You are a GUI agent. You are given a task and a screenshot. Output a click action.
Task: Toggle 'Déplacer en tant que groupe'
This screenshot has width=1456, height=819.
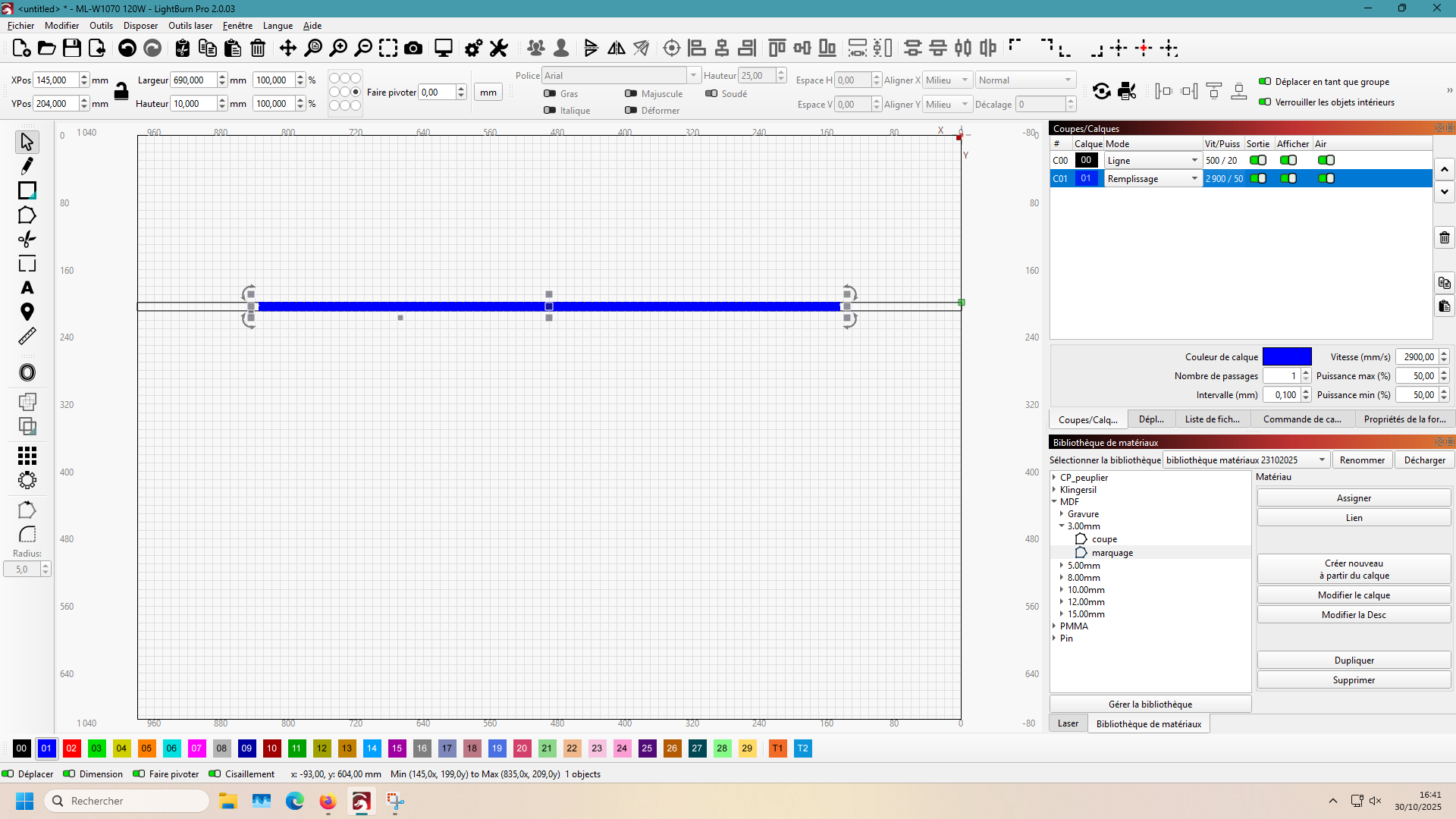point(1265,81)
